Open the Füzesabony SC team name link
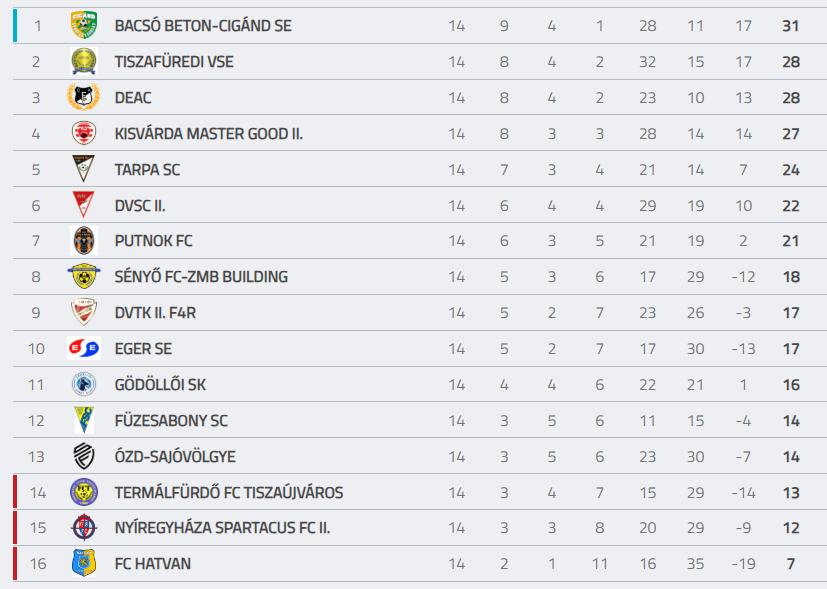Screen dimensions: 827x589 point(171,421)
